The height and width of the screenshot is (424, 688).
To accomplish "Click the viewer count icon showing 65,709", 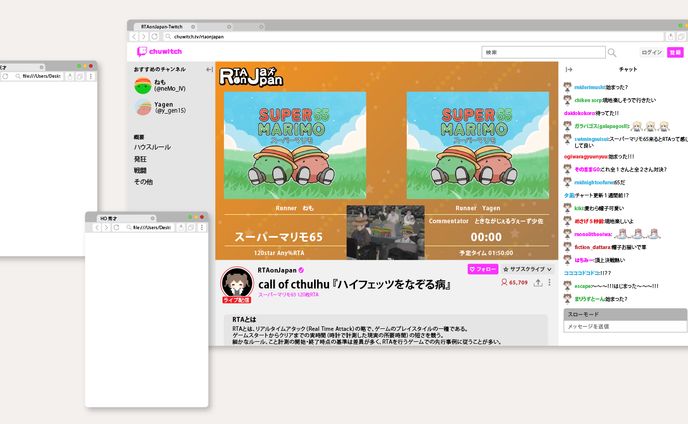I will click(x=504, y=282).
